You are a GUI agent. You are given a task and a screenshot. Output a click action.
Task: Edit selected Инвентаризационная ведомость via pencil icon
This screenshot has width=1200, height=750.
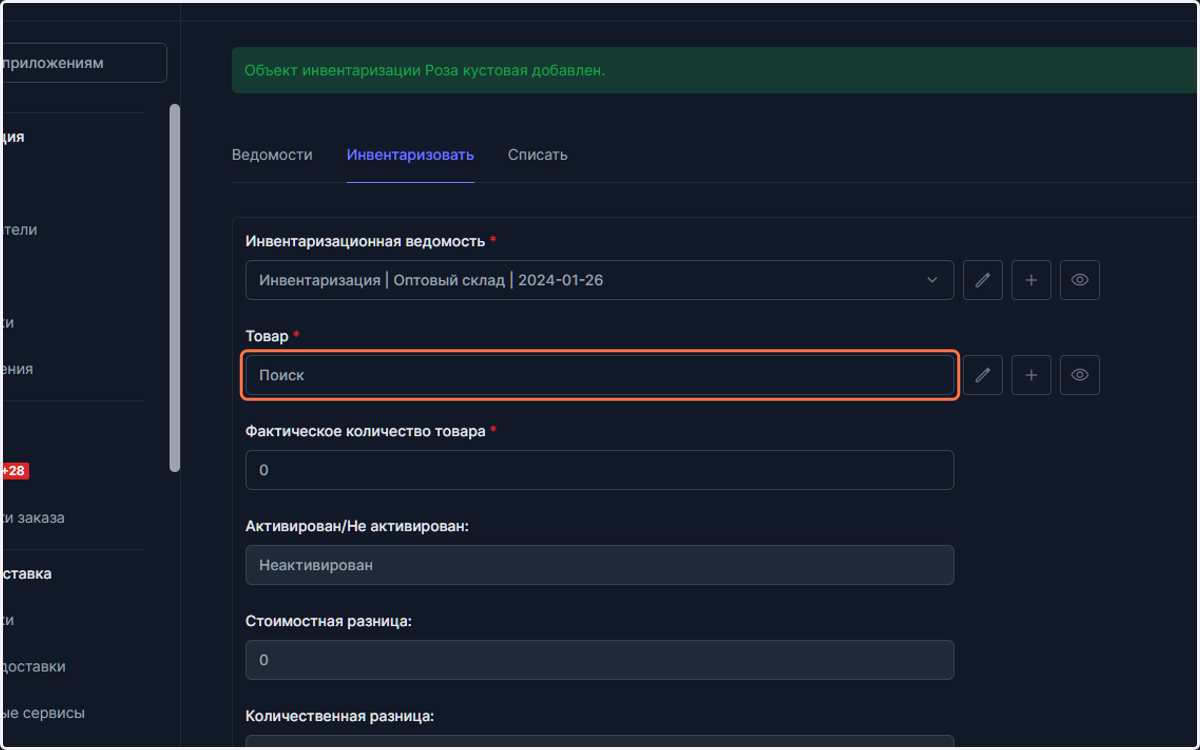pyautogui.click(x=983, y=280)
